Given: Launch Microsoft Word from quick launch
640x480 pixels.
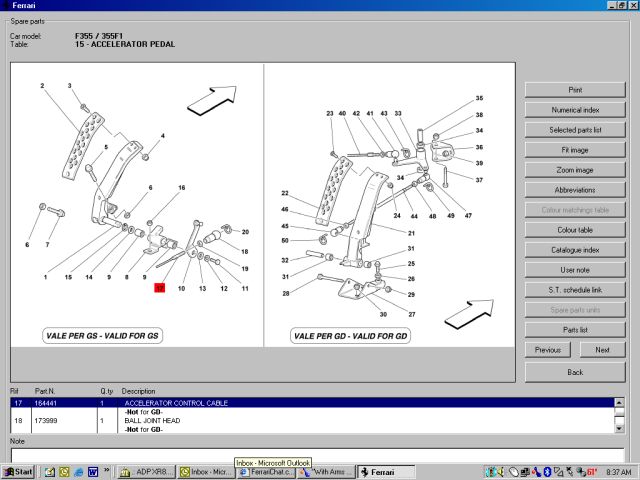Looking at the screenshot, I should pos(93,472).
